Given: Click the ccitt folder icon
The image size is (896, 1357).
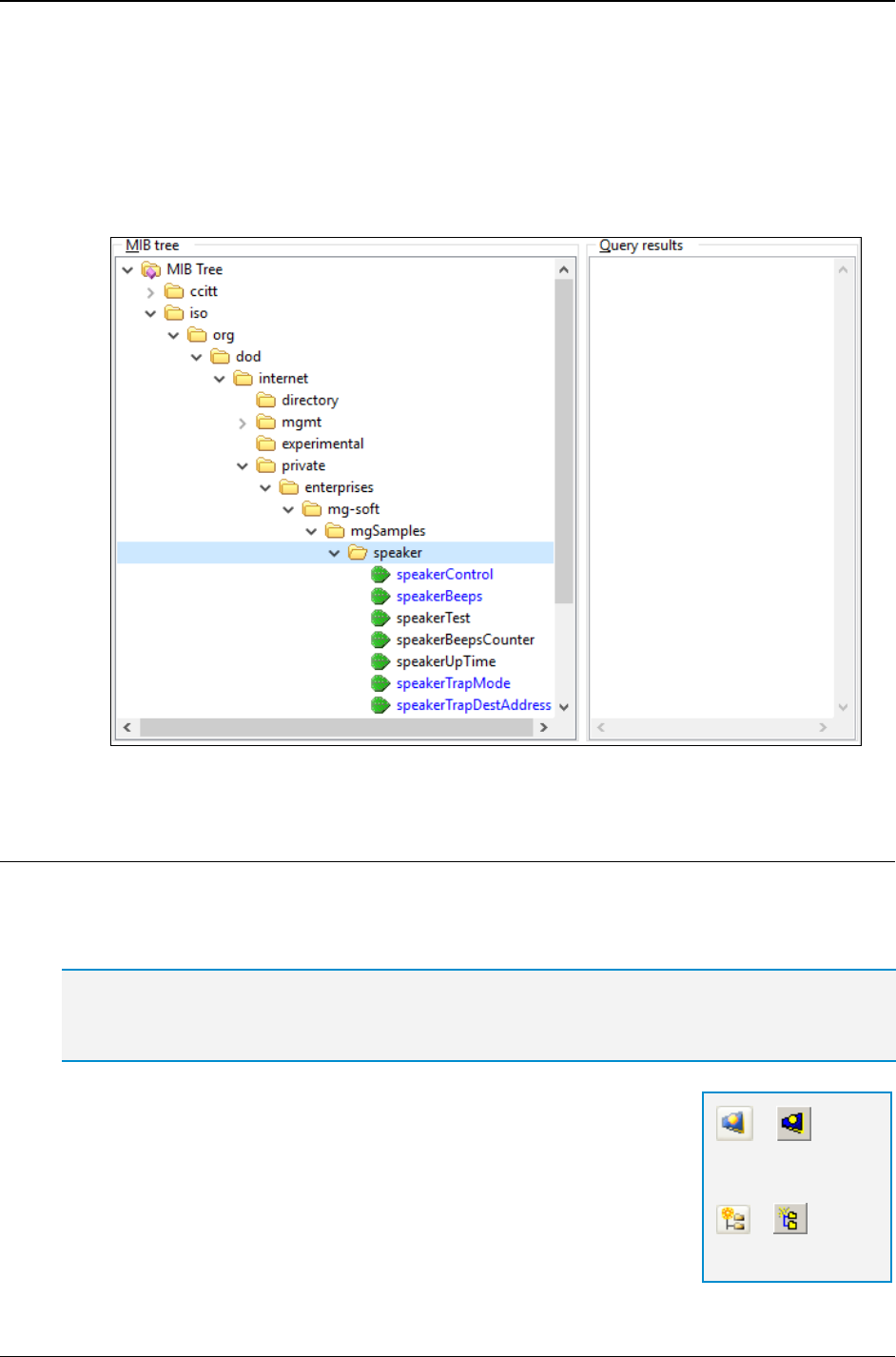Looking at the screenshot, I should click(174, 291).
